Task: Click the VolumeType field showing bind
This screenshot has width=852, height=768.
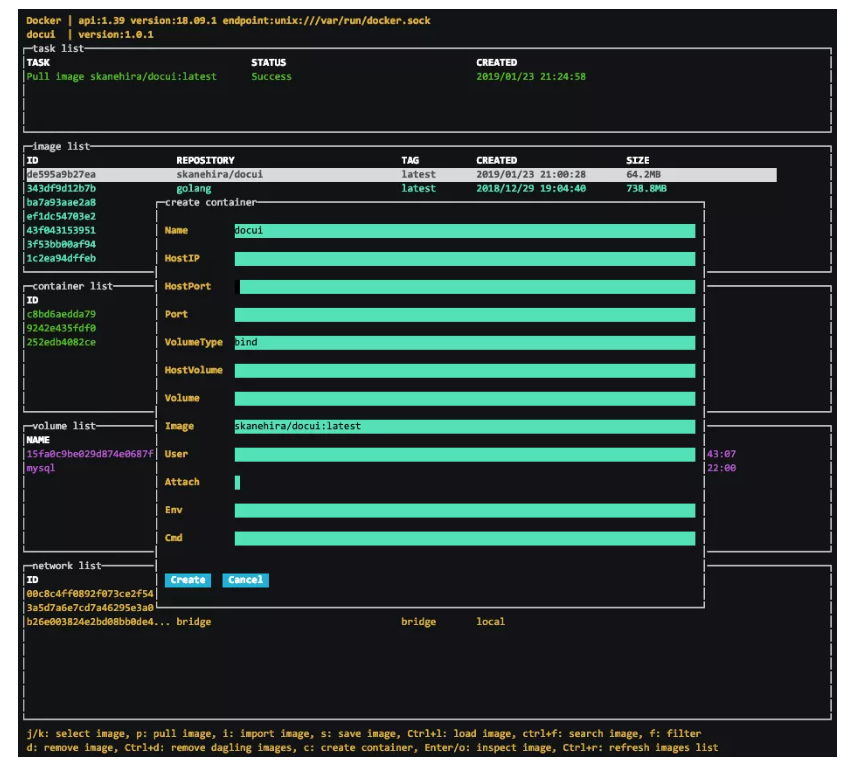Action: click(x=400, y=342)
